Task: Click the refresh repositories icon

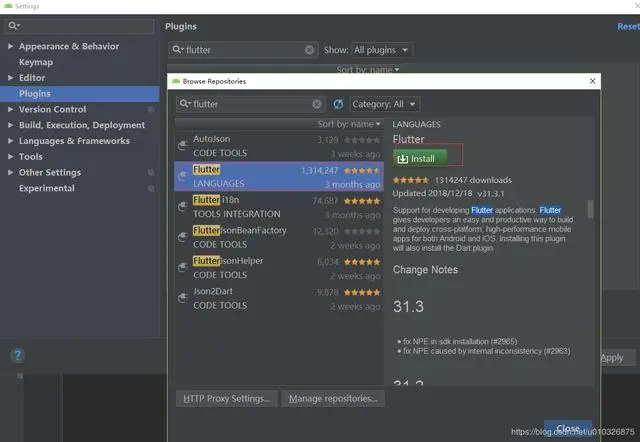Action: click(338, 104)
